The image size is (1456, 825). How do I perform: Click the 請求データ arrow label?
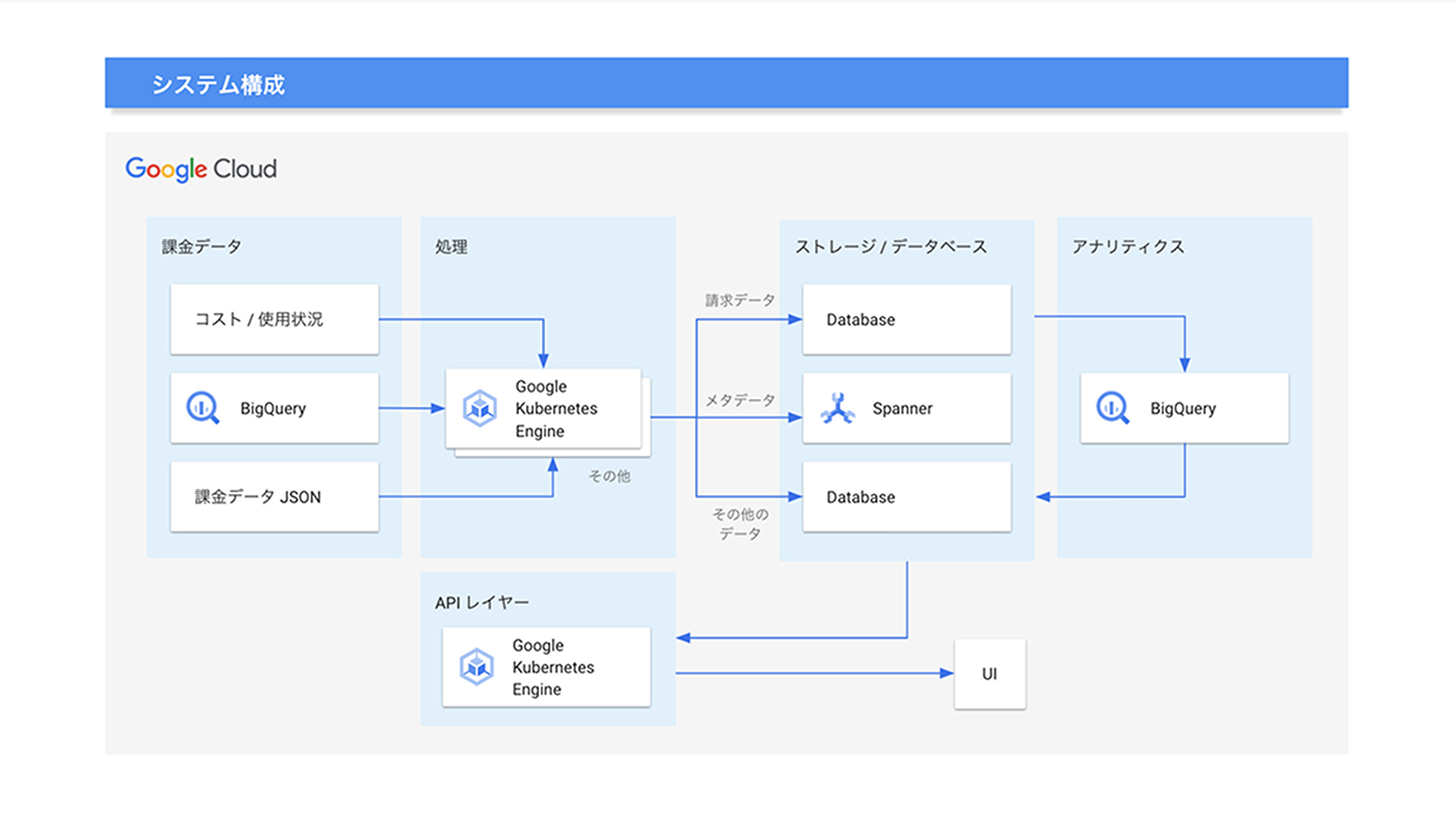click(738, 299)
